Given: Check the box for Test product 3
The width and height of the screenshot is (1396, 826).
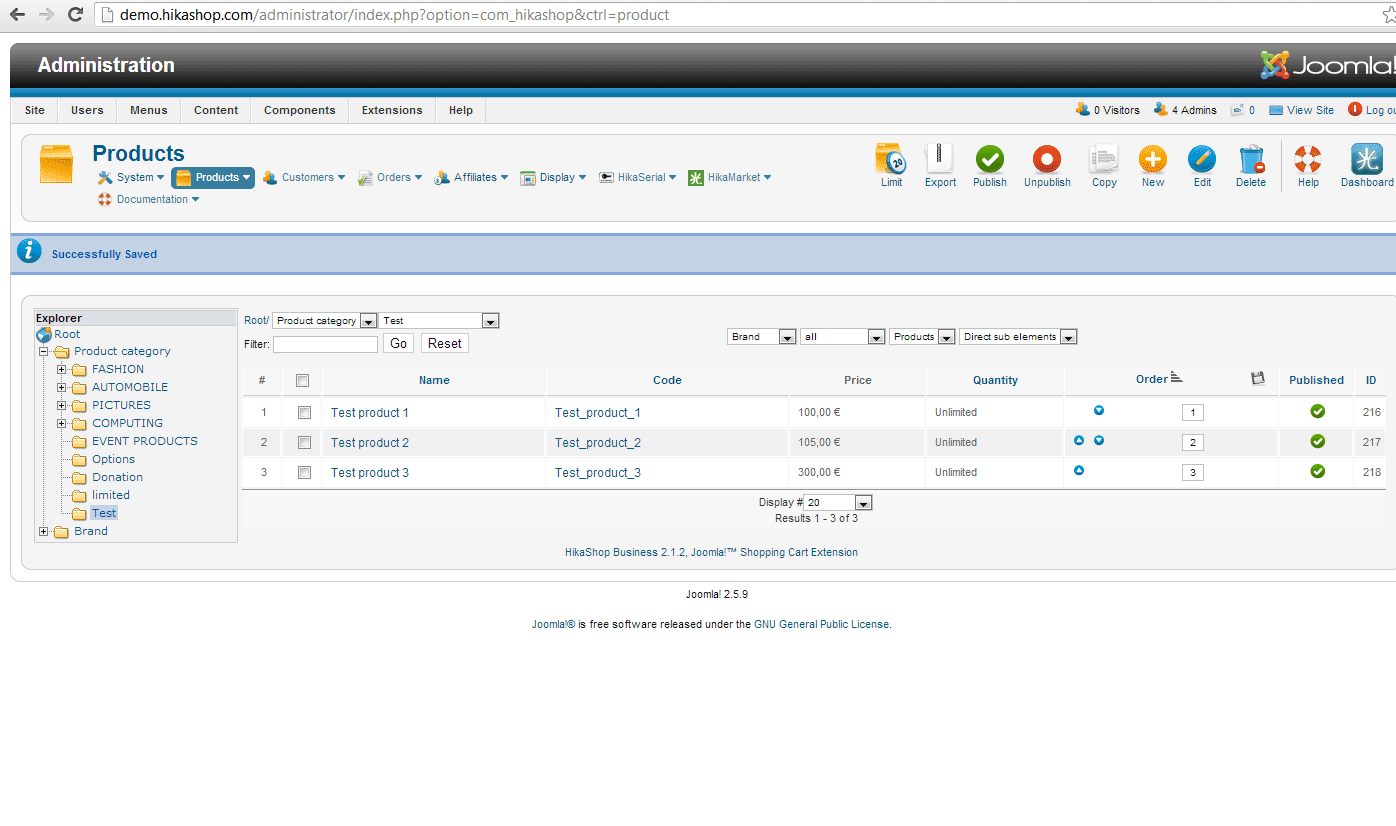Looking at the screenshot, I should pyautogui.click(x=304, y=472).
